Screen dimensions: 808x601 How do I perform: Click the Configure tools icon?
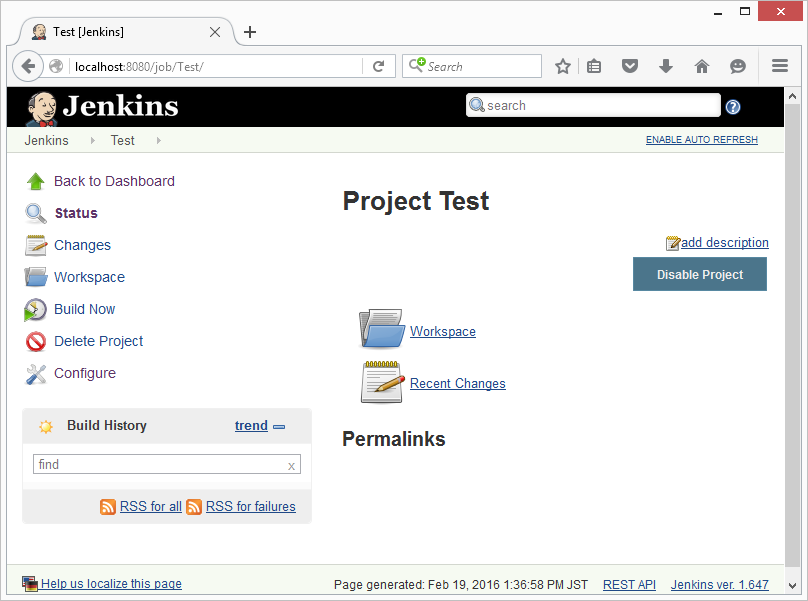[x=36, y=374]
